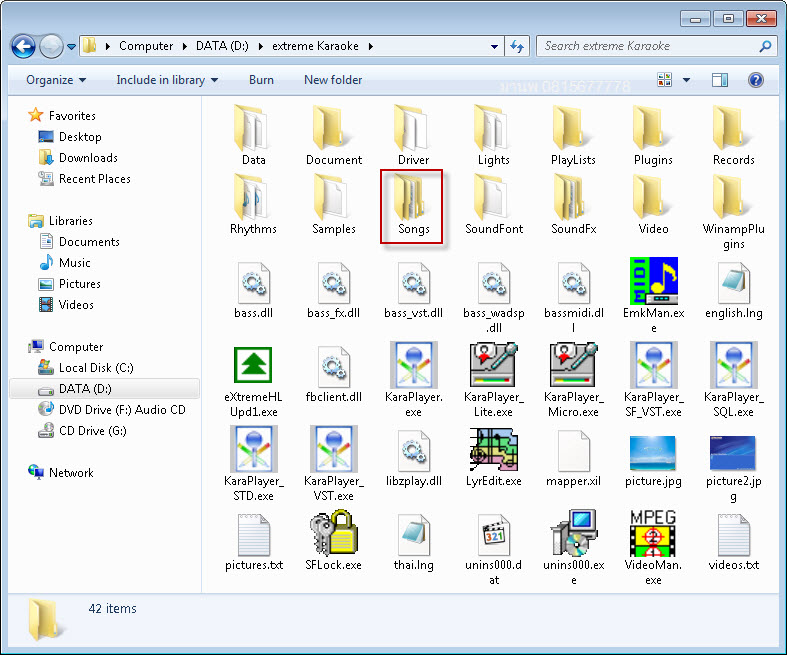
Task: Open the Data folder
Action: pyautogui.click(x=253, y=135)
